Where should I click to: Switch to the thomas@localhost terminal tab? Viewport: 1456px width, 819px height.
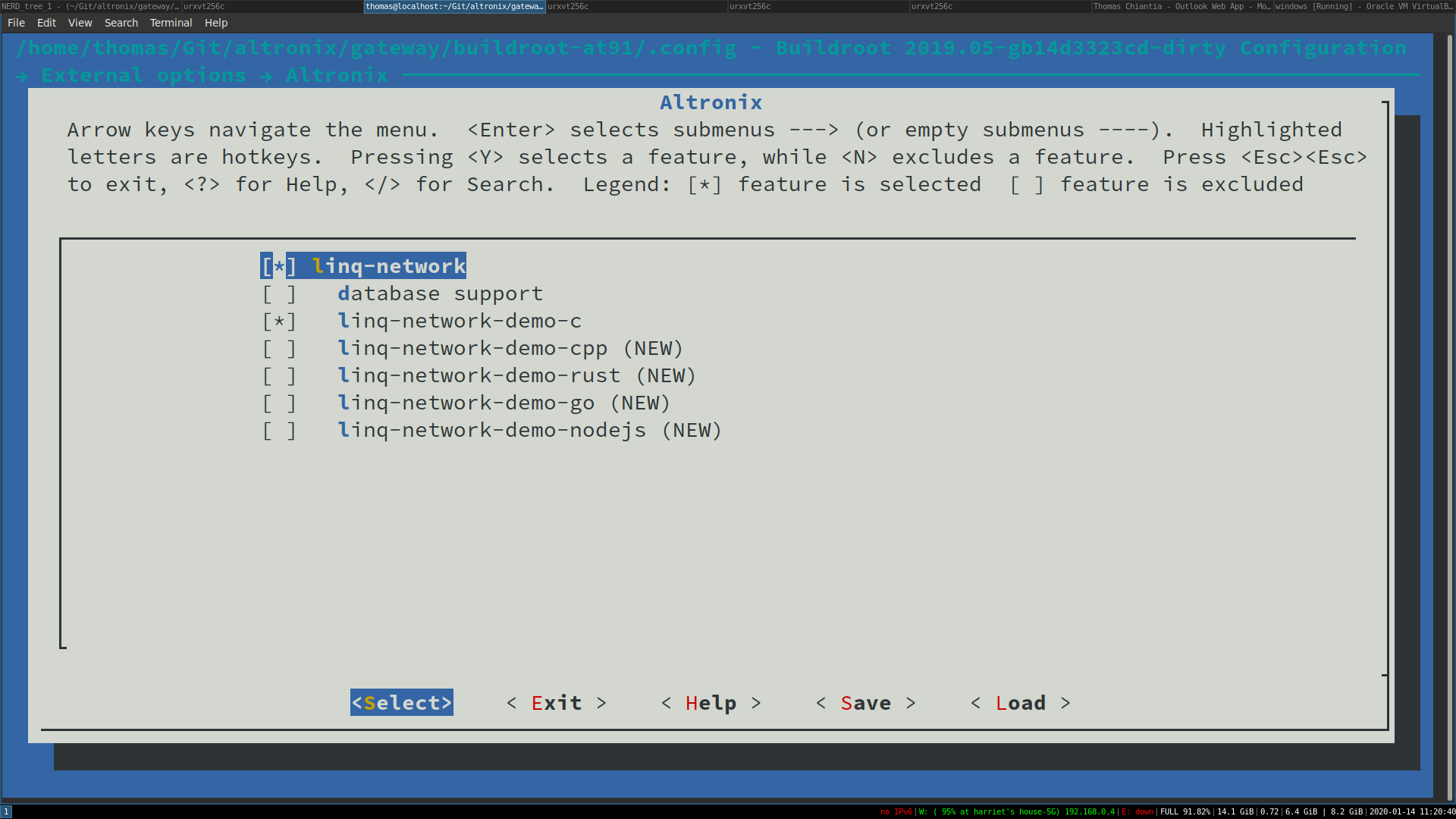[455, 6]
